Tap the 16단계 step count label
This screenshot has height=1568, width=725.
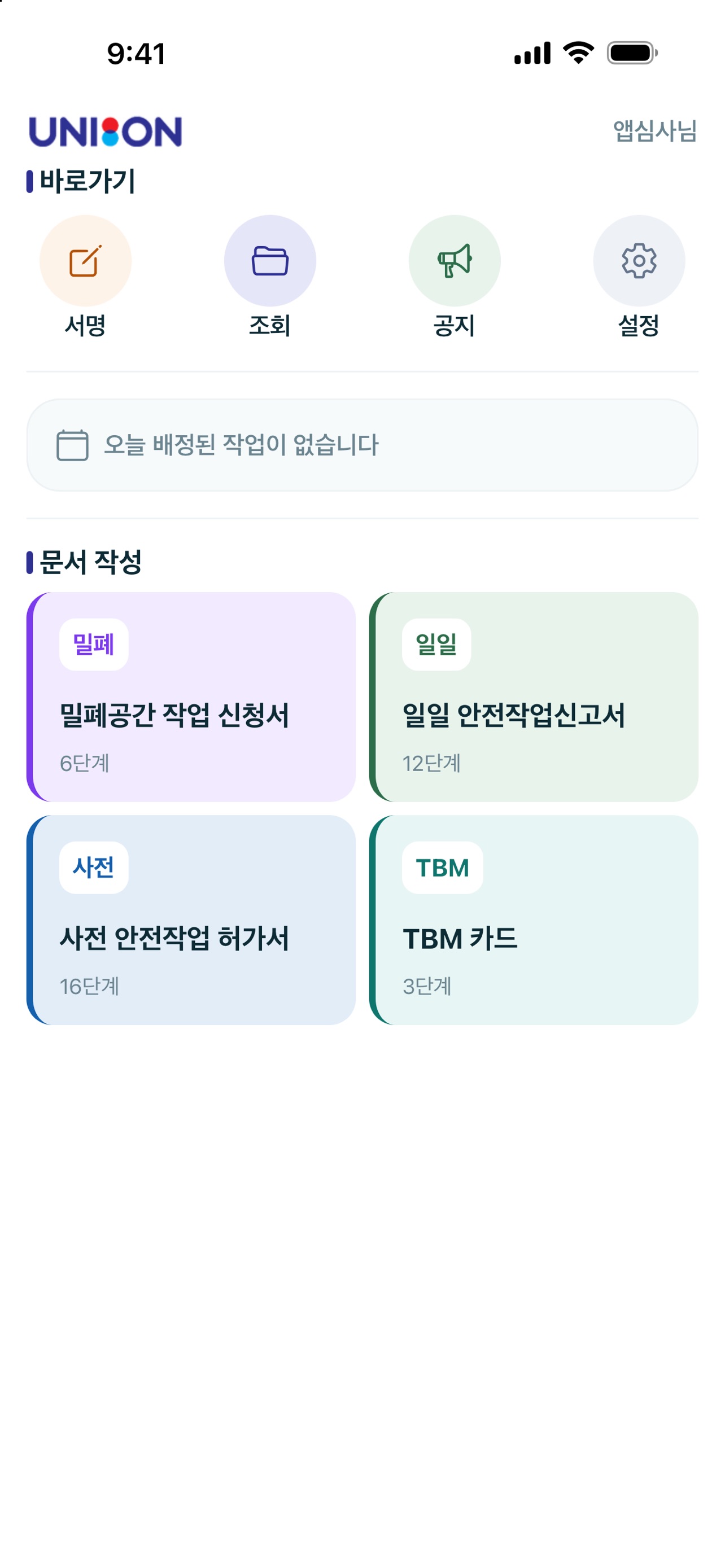click(89, 986)
